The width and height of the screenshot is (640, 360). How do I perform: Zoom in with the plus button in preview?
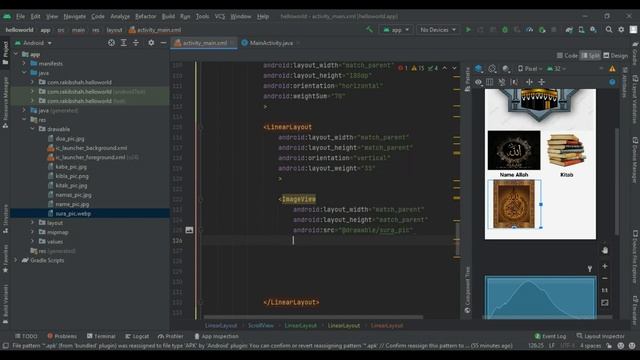(x=604, y=266)
